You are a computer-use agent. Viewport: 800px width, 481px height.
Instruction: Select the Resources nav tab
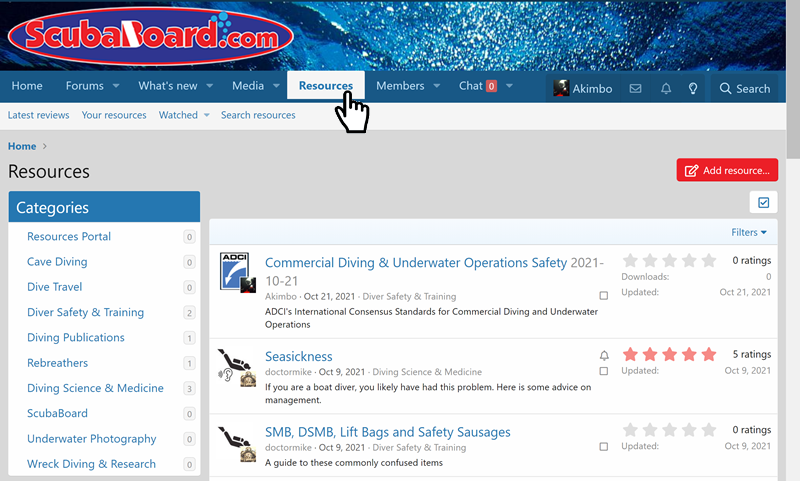[326, 86]
